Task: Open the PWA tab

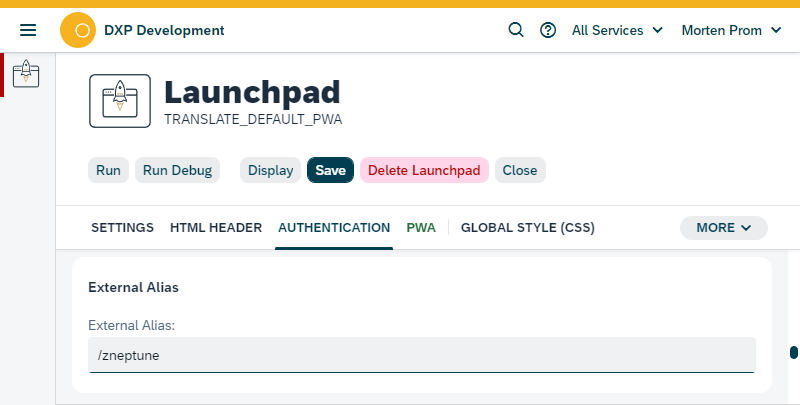Action: pyautogui.click(x=421, y=227)
